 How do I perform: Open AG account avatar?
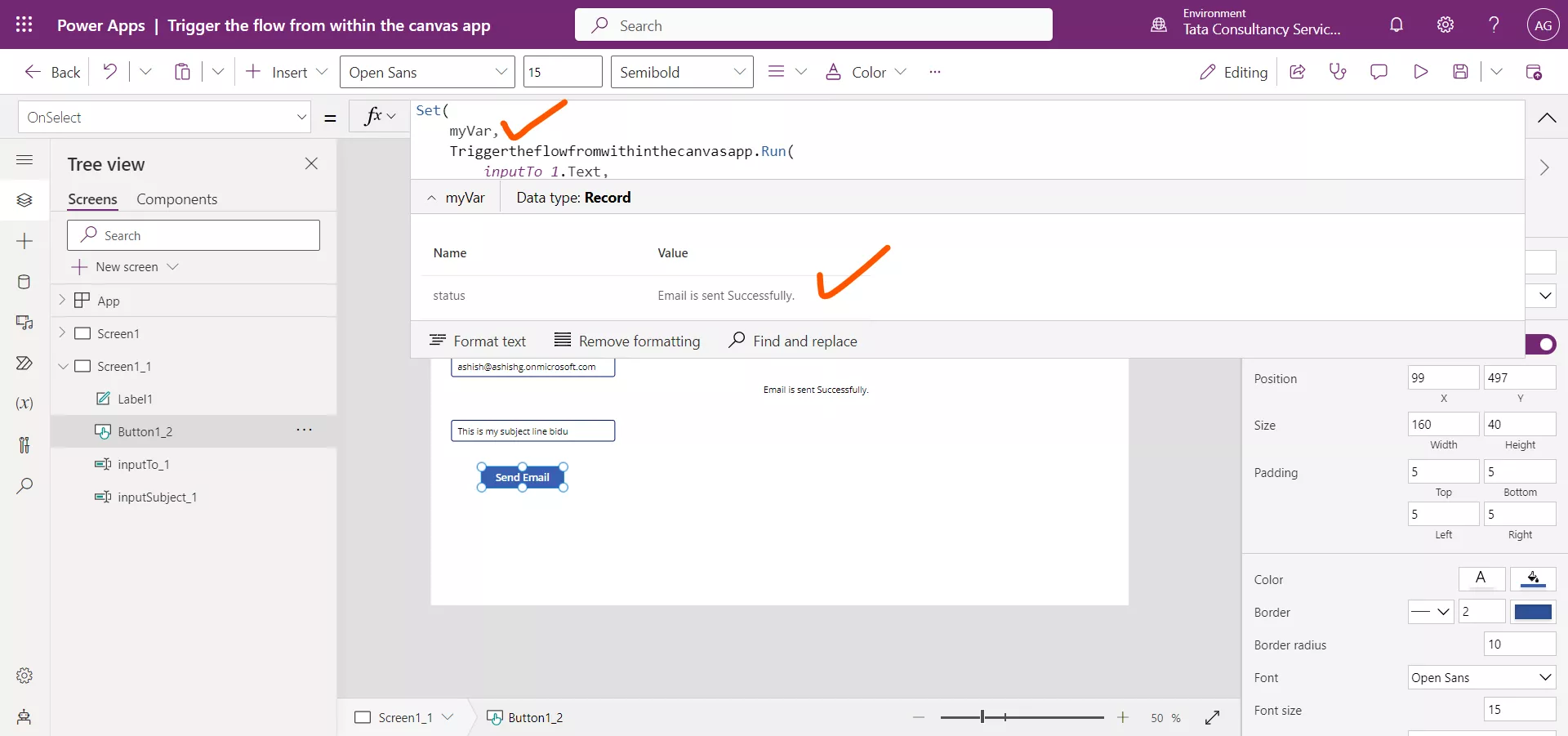(1543, 25)
